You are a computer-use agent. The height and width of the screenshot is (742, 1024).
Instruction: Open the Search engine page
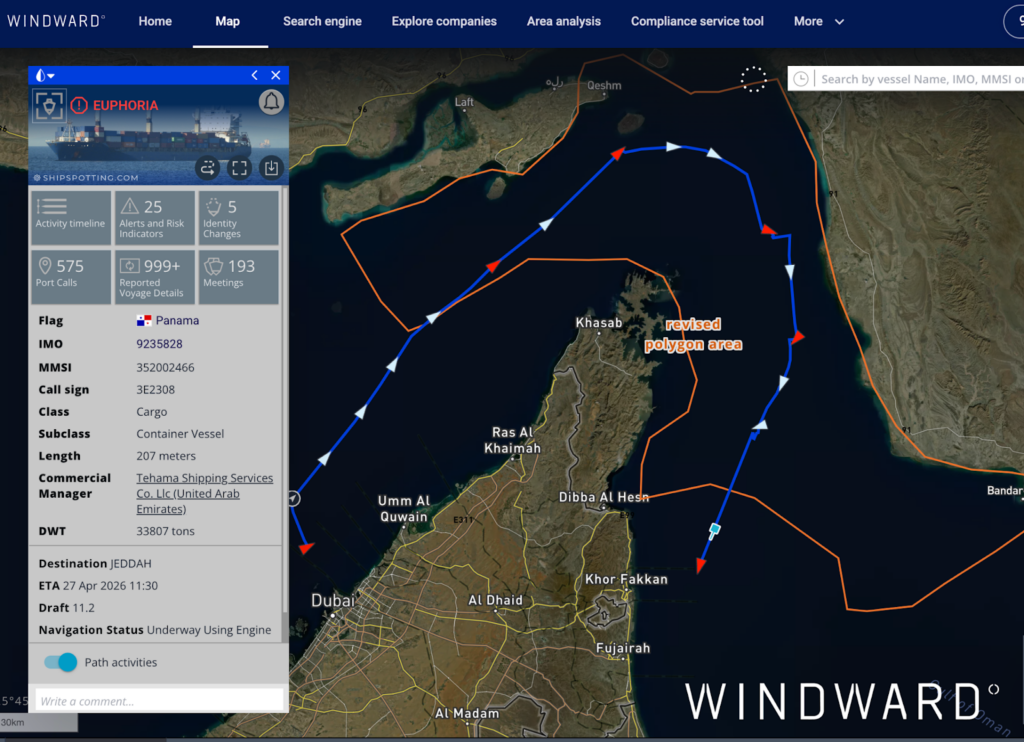[x=322, y=22]
